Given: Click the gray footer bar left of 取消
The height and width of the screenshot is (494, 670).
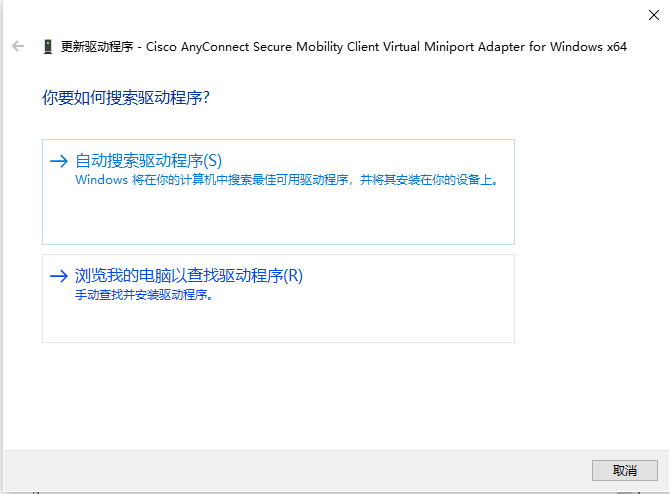Looking at the screenshot, I should tap(300, 470).
